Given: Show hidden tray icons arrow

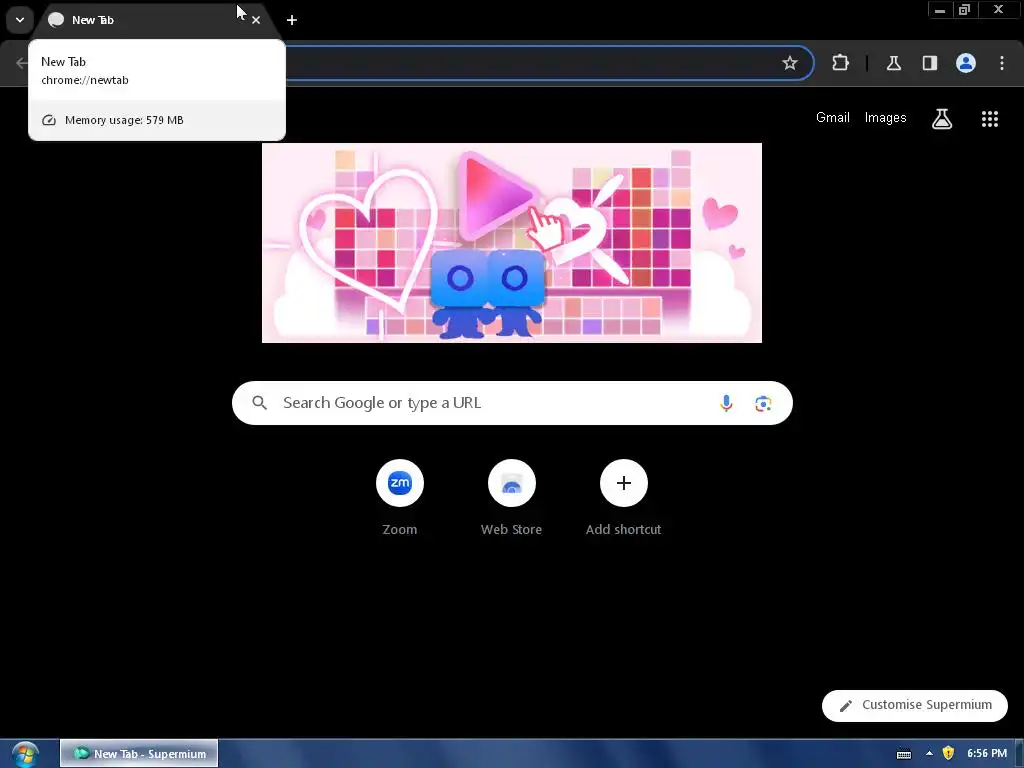Looking at the screenshot, I should (929, 754).
